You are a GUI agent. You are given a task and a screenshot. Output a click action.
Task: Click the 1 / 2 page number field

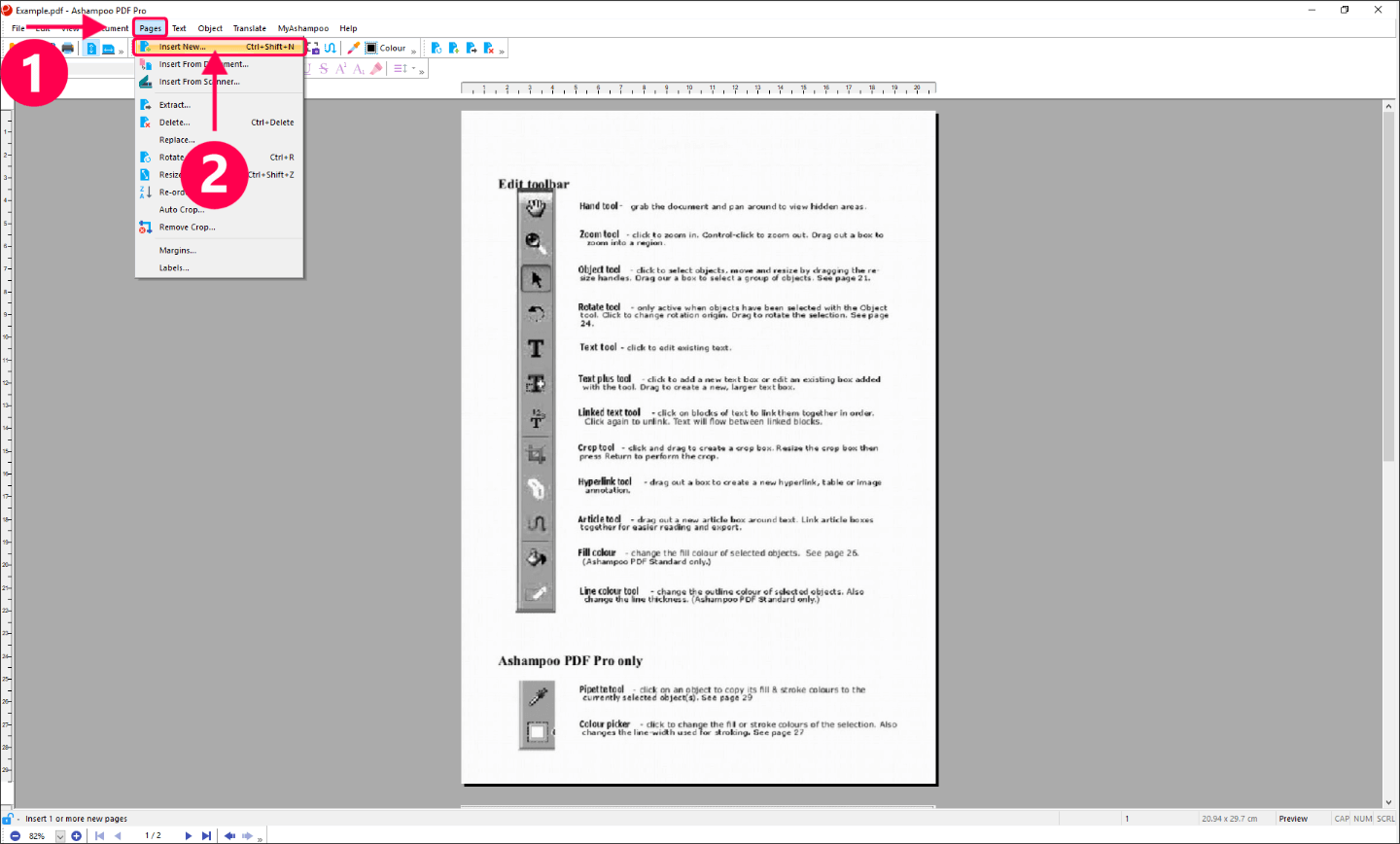(153, 836)
